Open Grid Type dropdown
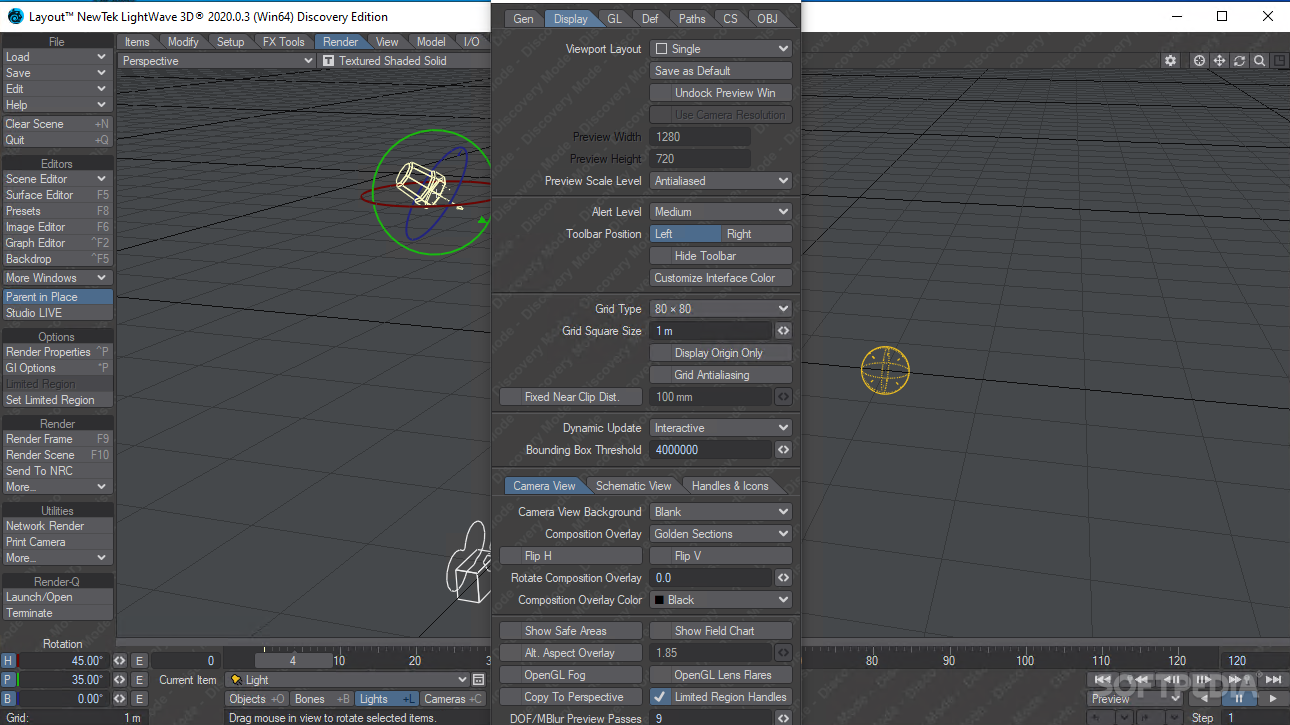The image size is (1290, 725). [x=720, y=309]
